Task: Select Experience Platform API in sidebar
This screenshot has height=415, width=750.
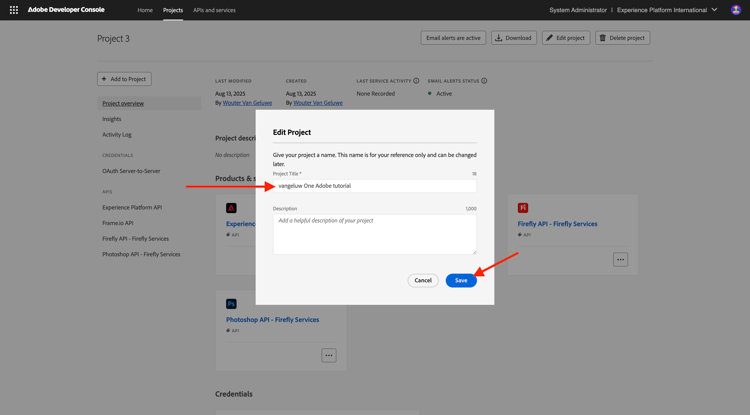Action: [132, 208]
